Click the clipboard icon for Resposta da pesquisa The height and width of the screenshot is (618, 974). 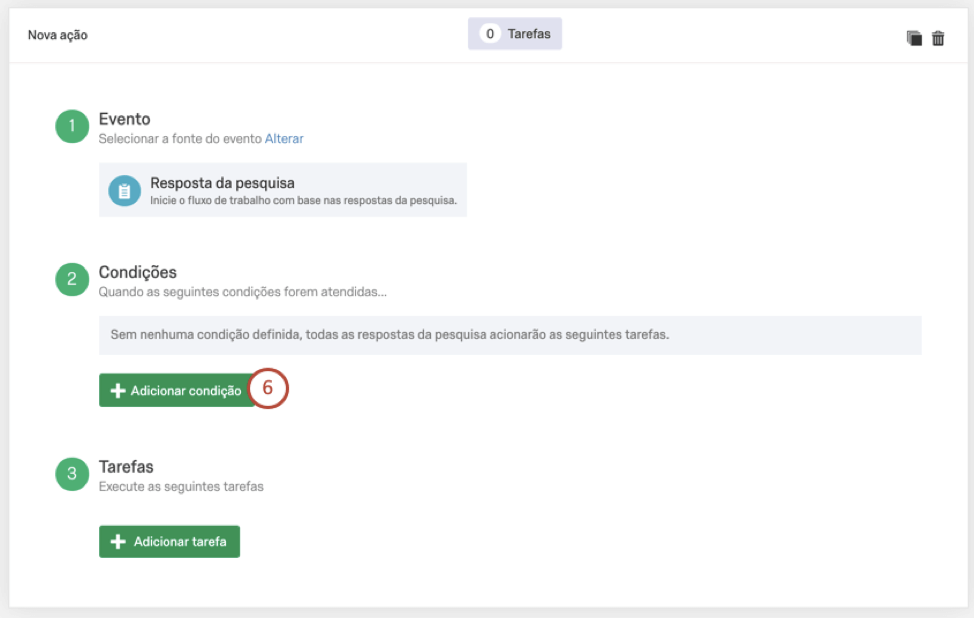(x=124, y=190)
